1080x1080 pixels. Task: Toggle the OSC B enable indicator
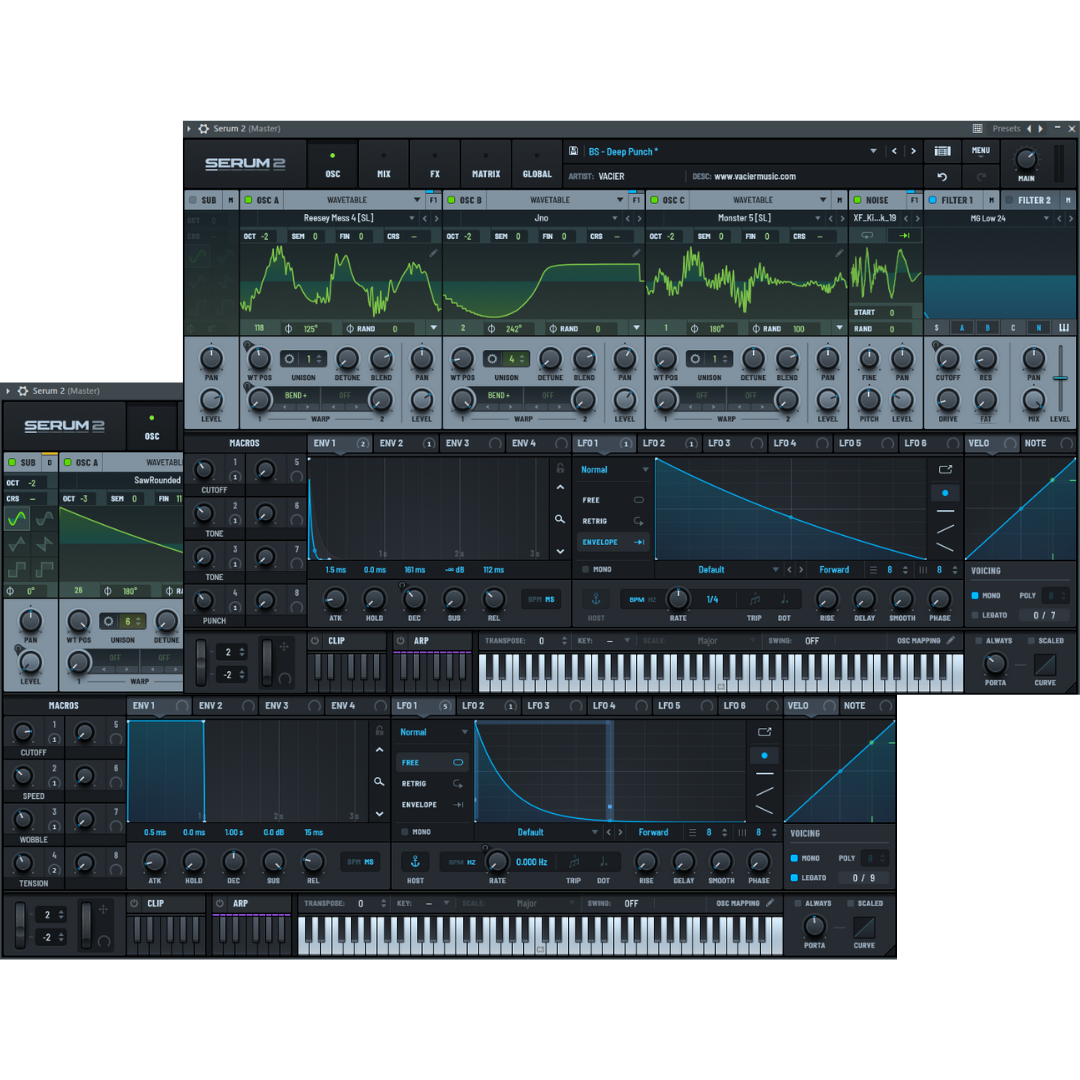point(451,200)
